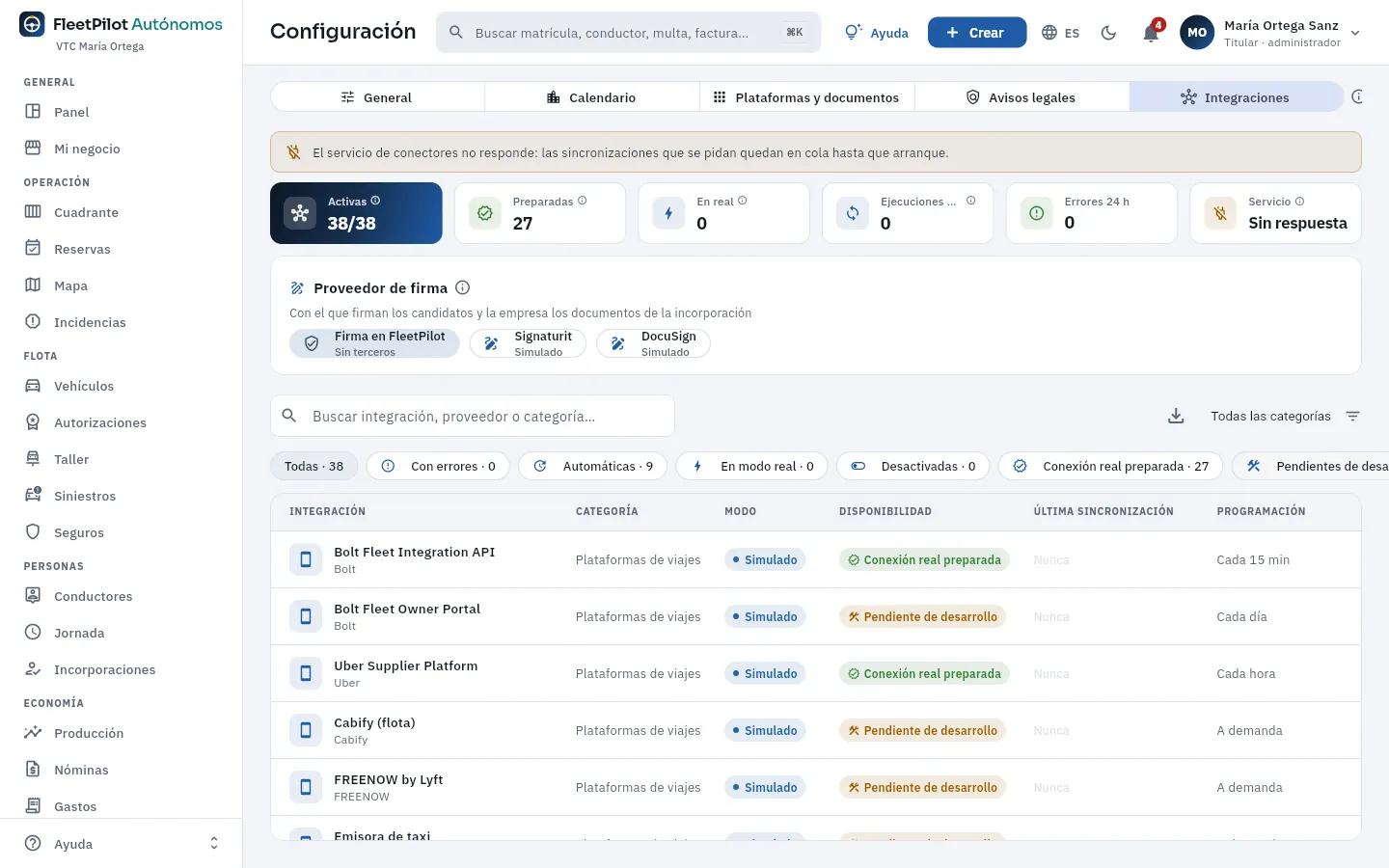Open the Bolt Fleet Integration API row

pos(816,559)
